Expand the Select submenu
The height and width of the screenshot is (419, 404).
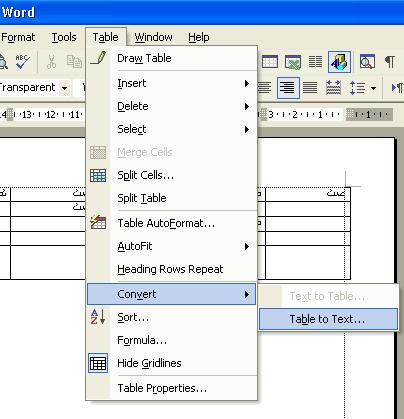171,129
